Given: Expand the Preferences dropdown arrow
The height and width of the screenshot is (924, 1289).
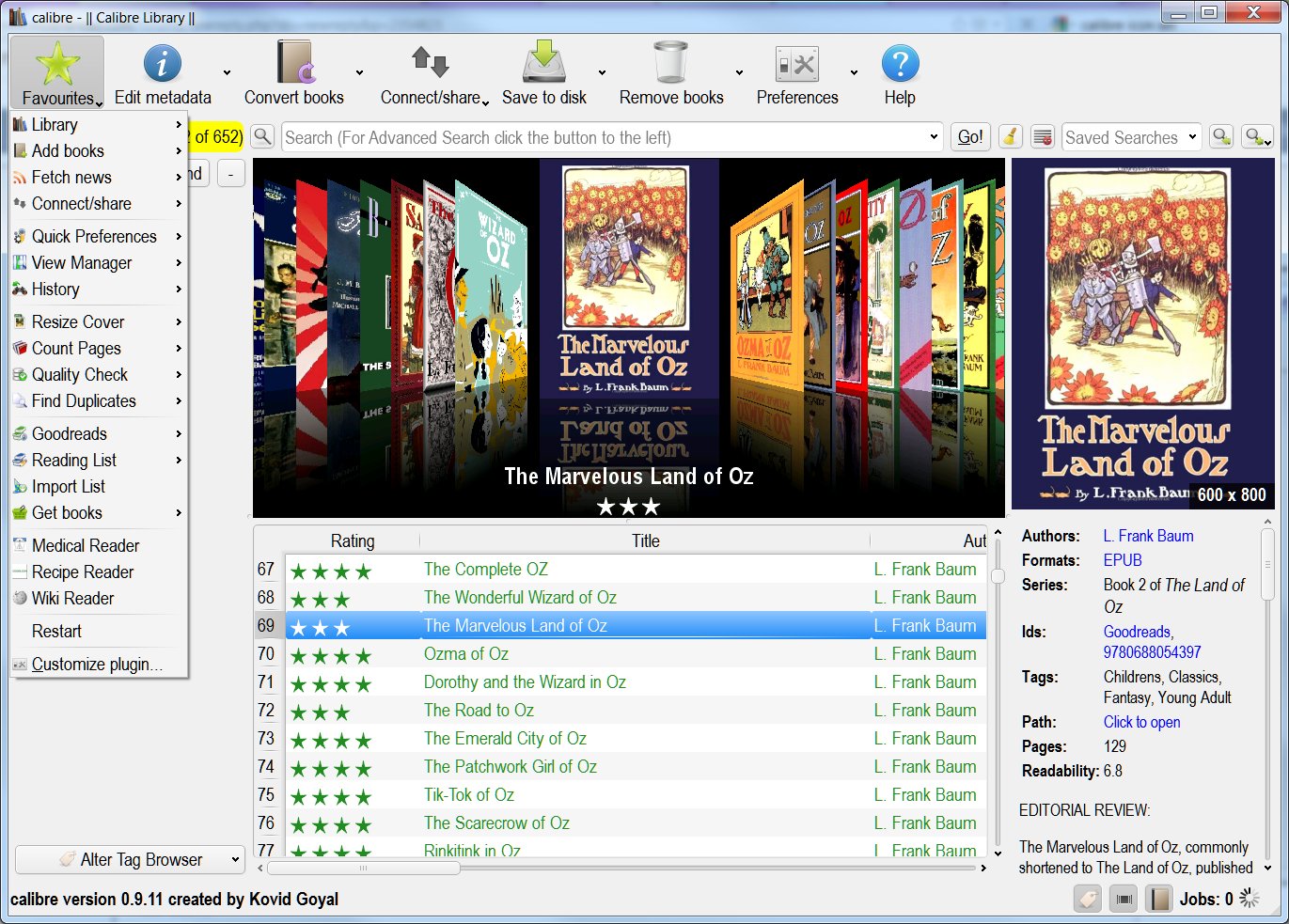Looking at the screenshot, I should pyautogui.click(x=854, y=72).
